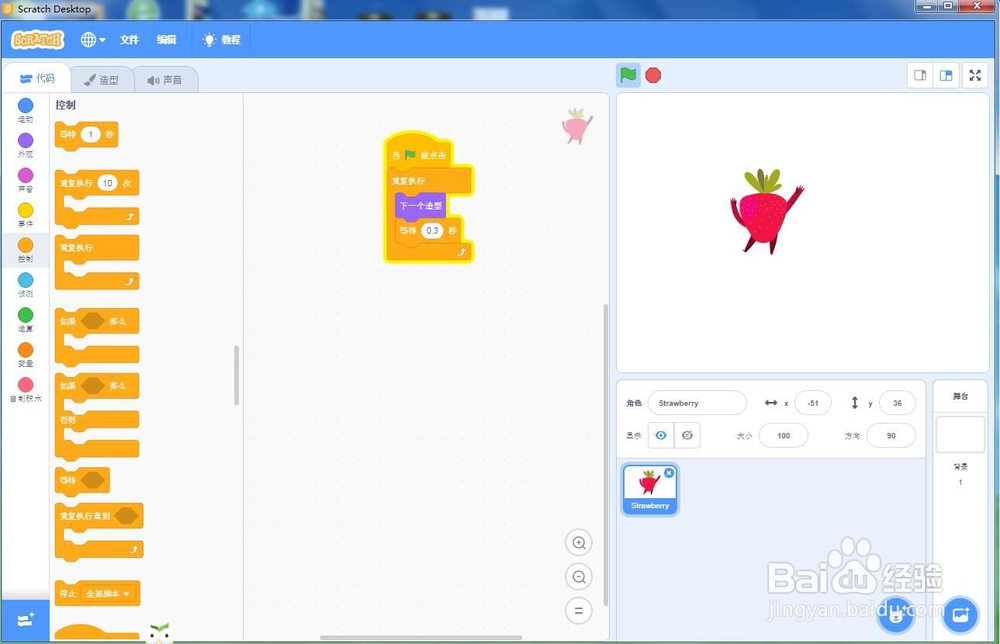Select the 运动 motion category
The image size is (1000, 644).
pos(26,110)
